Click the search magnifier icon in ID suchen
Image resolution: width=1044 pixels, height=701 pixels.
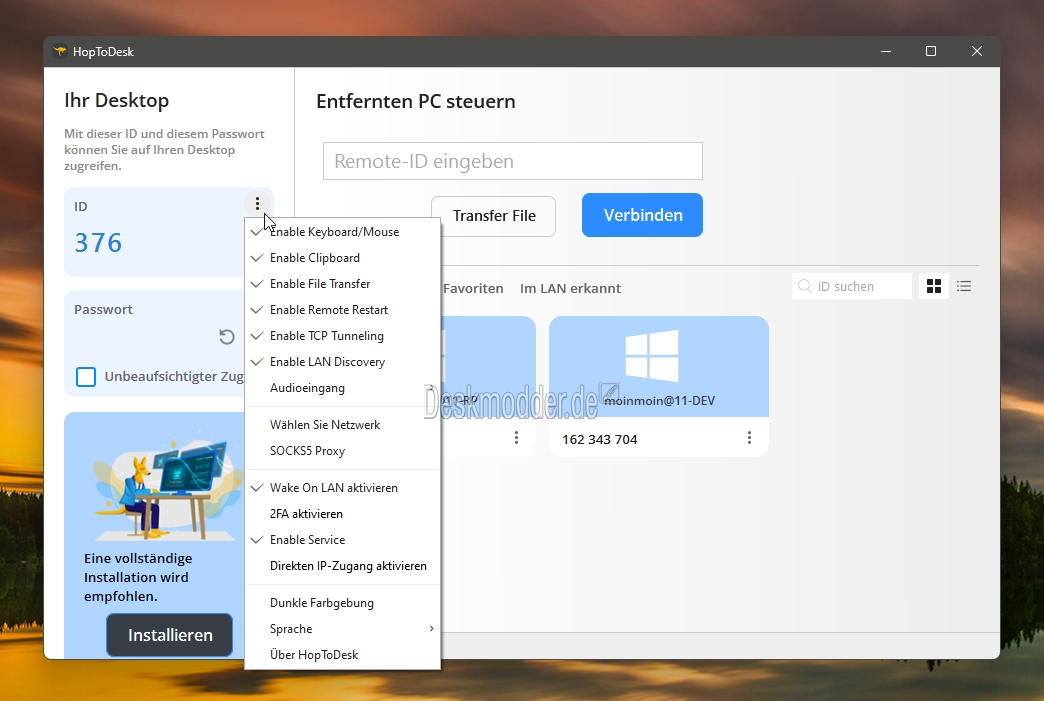coord(804,286)
